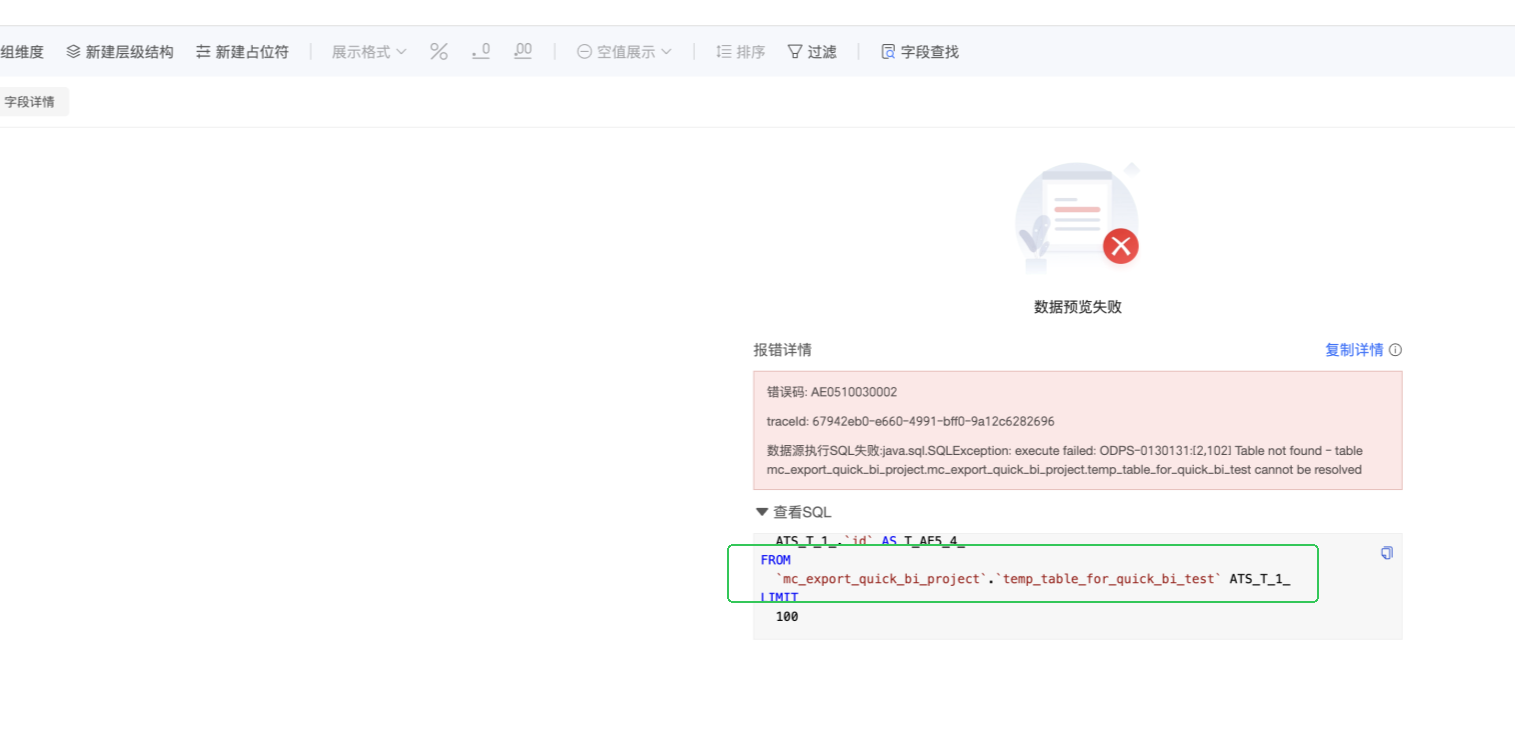Copy the SQL using the copy icon
This screenshot has height=735, width=1515.
(1386, 553)
